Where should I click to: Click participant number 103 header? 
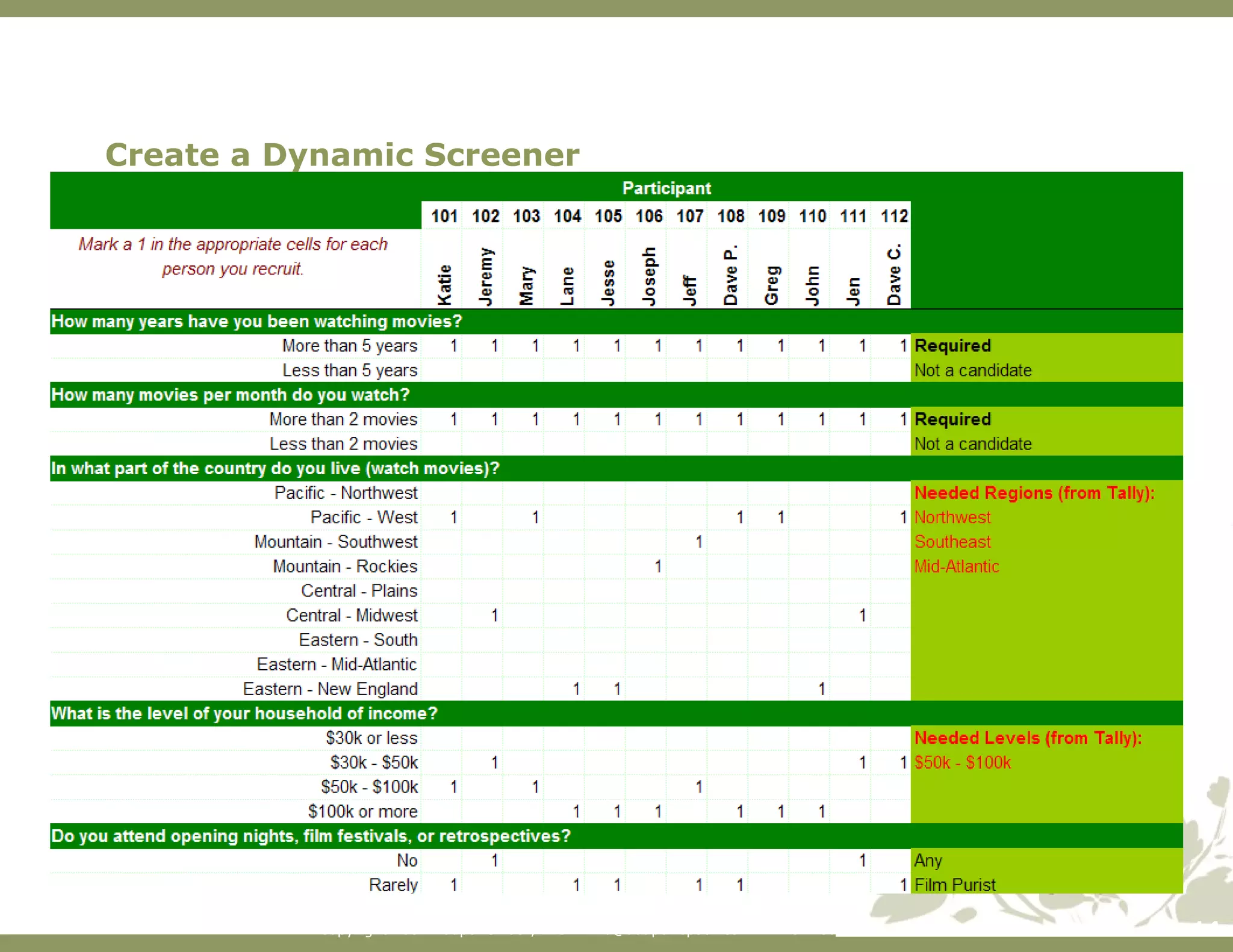526,216
